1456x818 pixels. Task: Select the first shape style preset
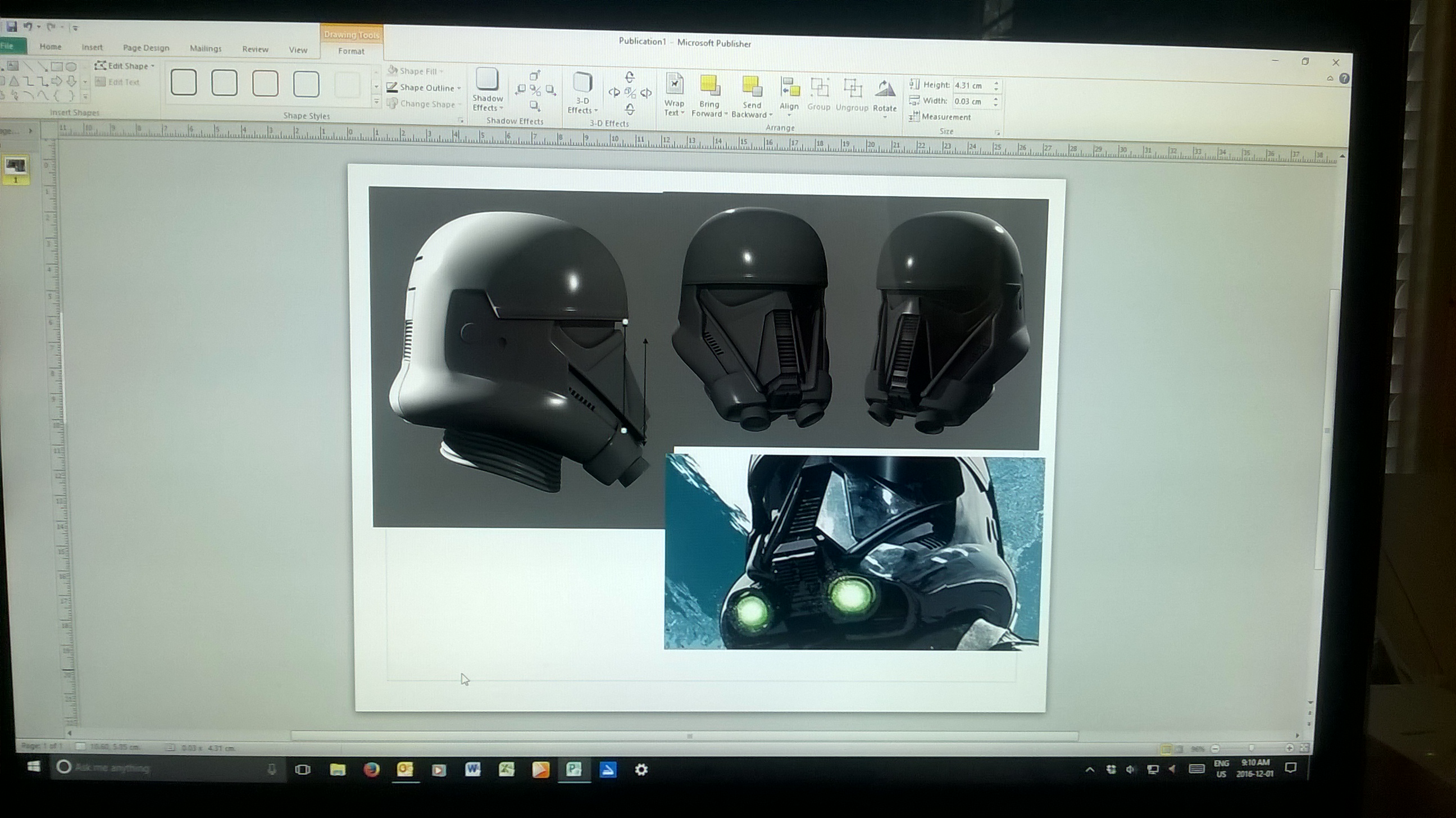[184, 82]
